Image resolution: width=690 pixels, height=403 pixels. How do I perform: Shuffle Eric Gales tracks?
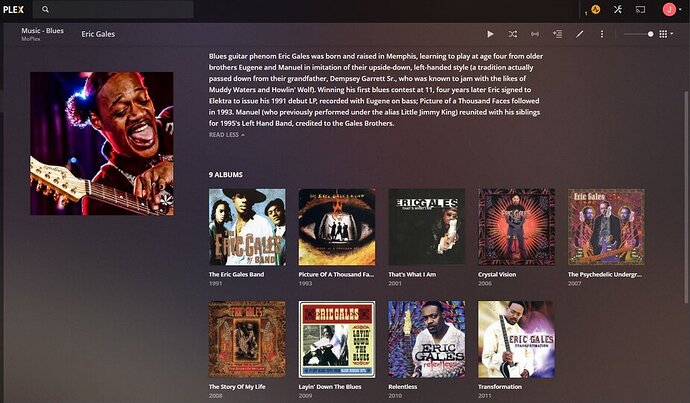[x=513, y=34]
